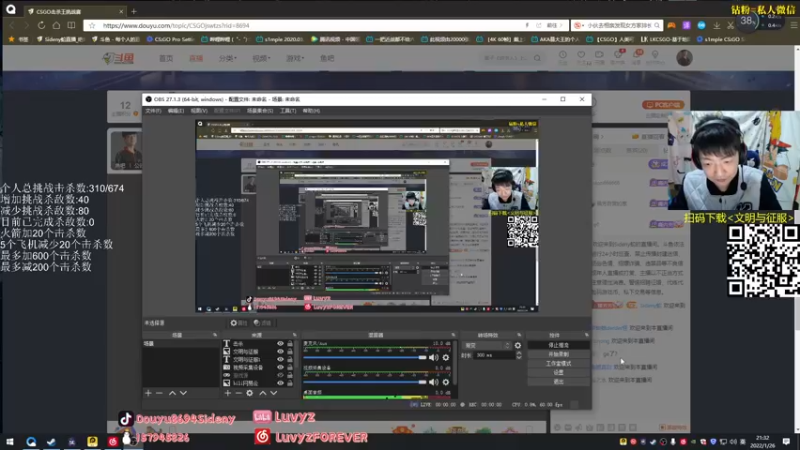The height and width of the screenshot is (450, 800).
Task: Pop out the Scenes dock panel
Action: coord(215,335)
